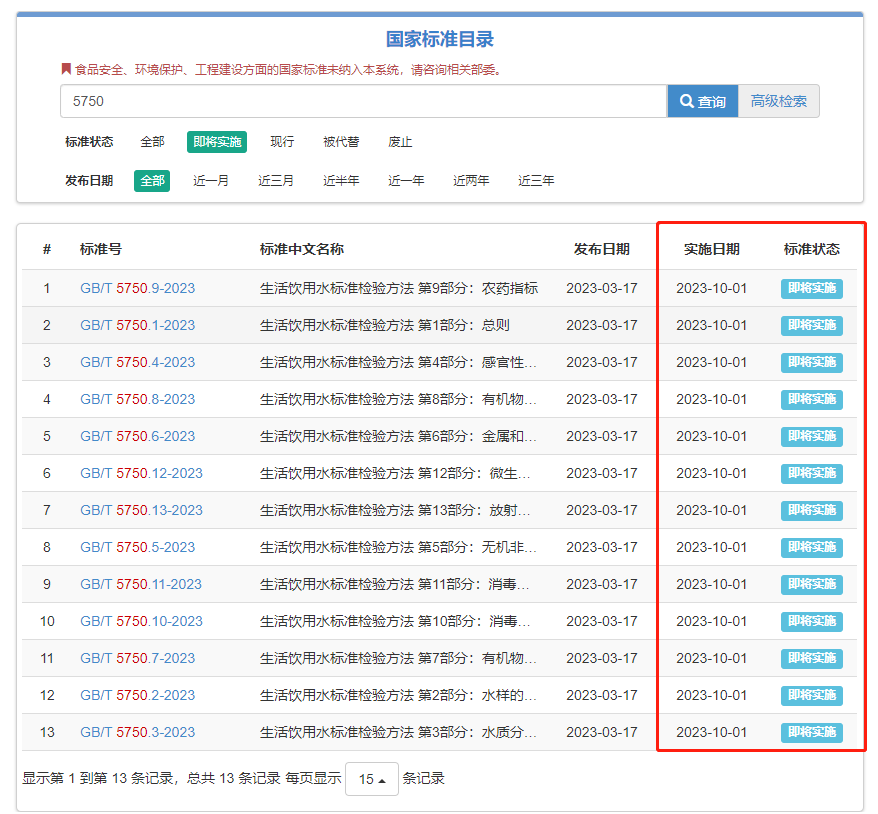Image resolution: width=878 pixels, height=814 pixels.
Task: Select title 第6部分：金属和…
Action: (x=478, y=436)
